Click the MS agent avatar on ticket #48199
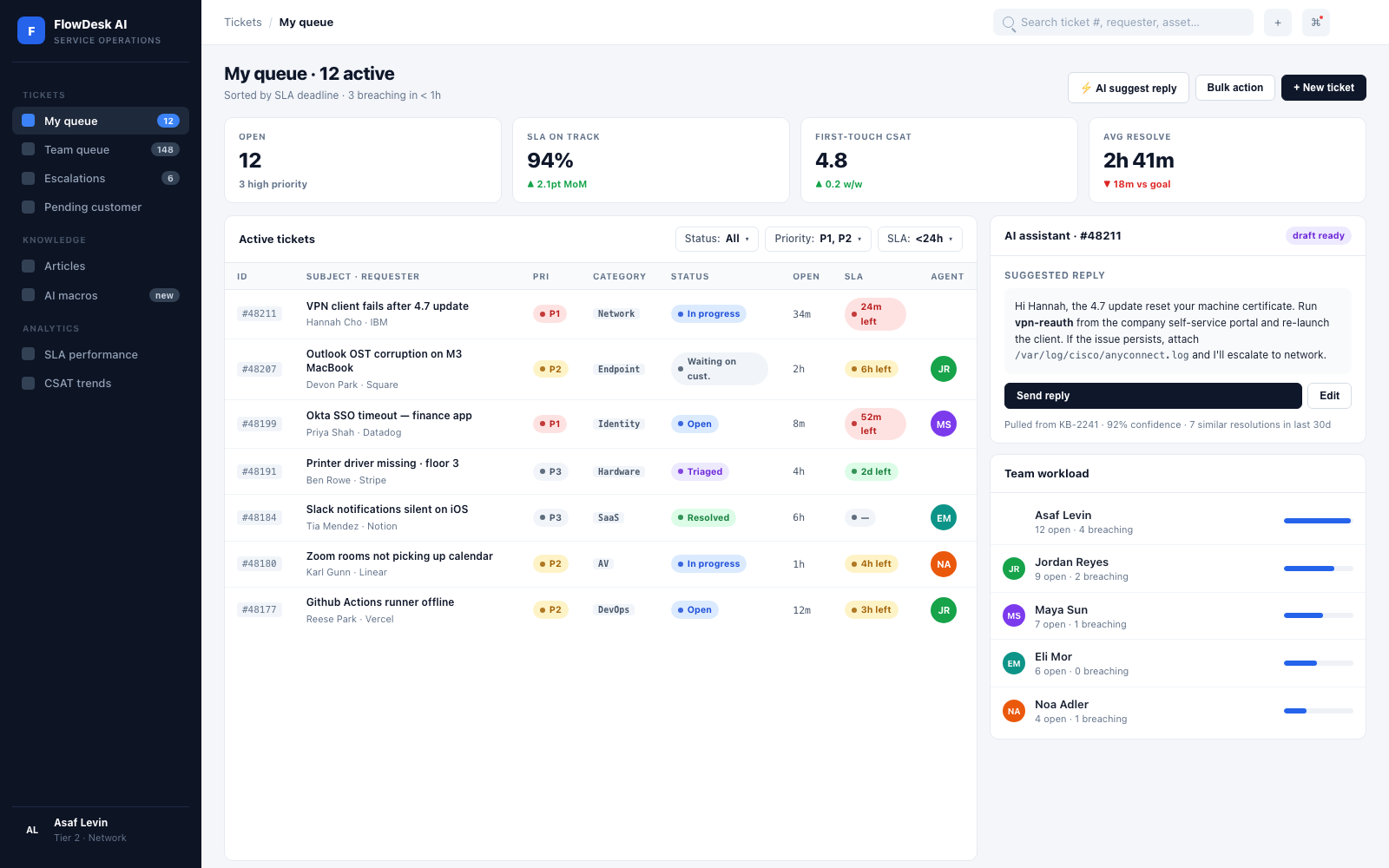 944,424
